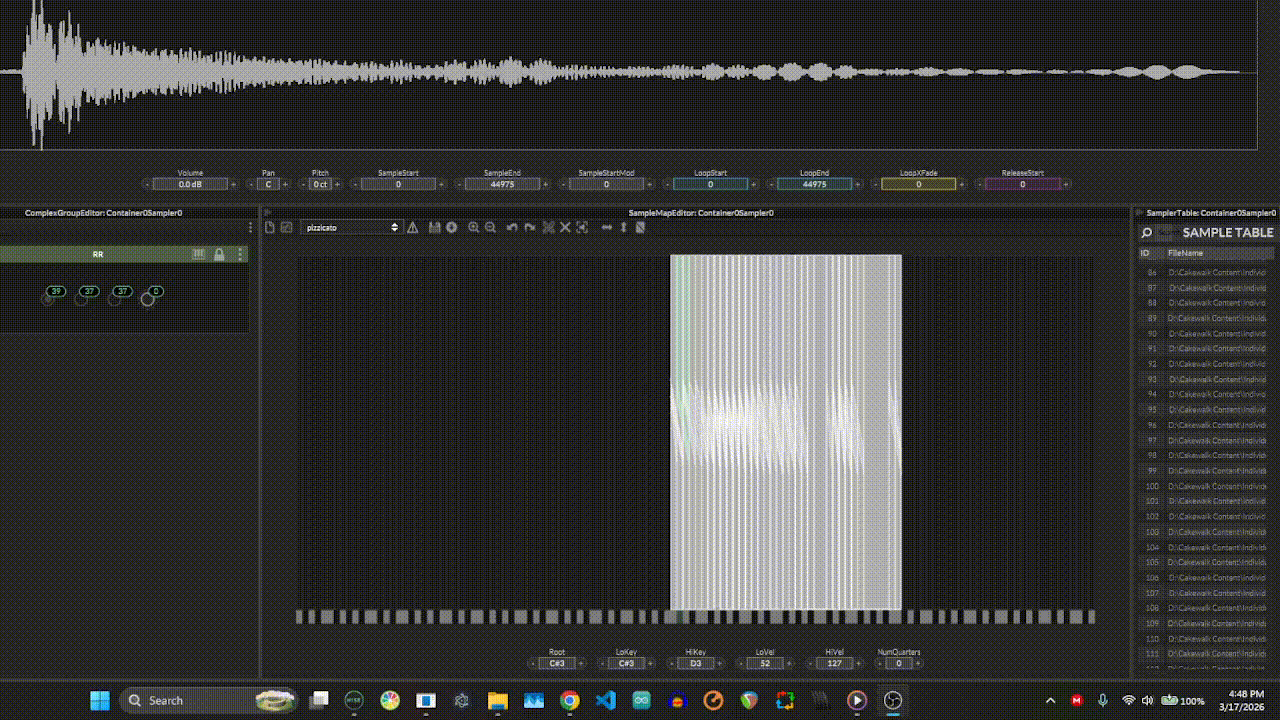
Task: Search the sample table with magnifier icon
Action: pos(1147,233)
